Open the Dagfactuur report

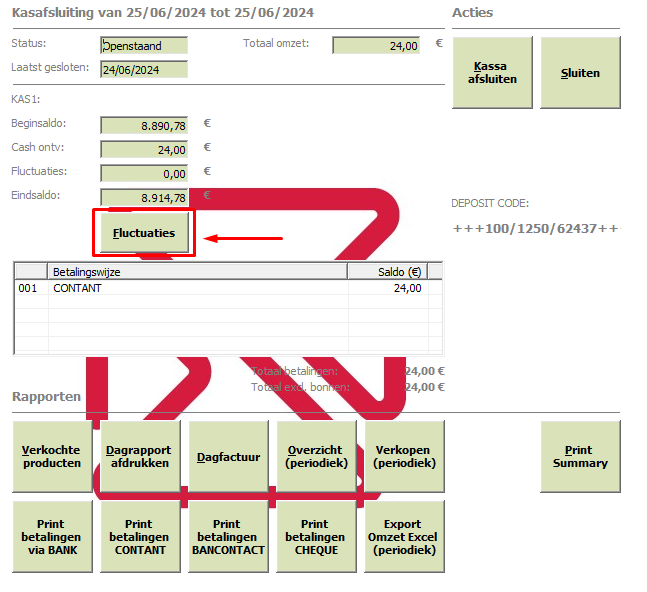(x=228, y=456)
